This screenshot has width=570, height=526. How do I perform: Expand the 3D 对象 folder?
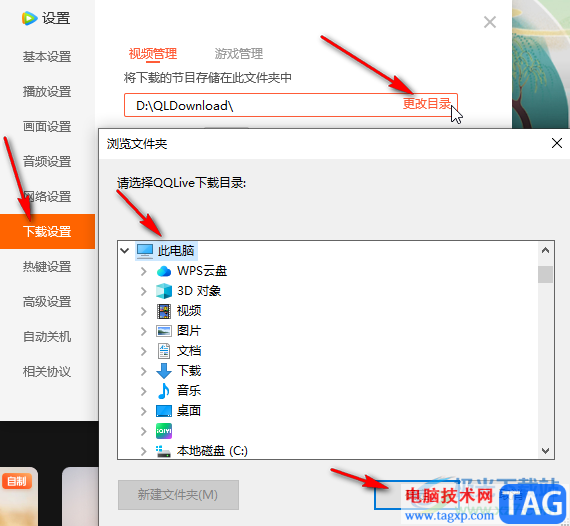point(144,291)
